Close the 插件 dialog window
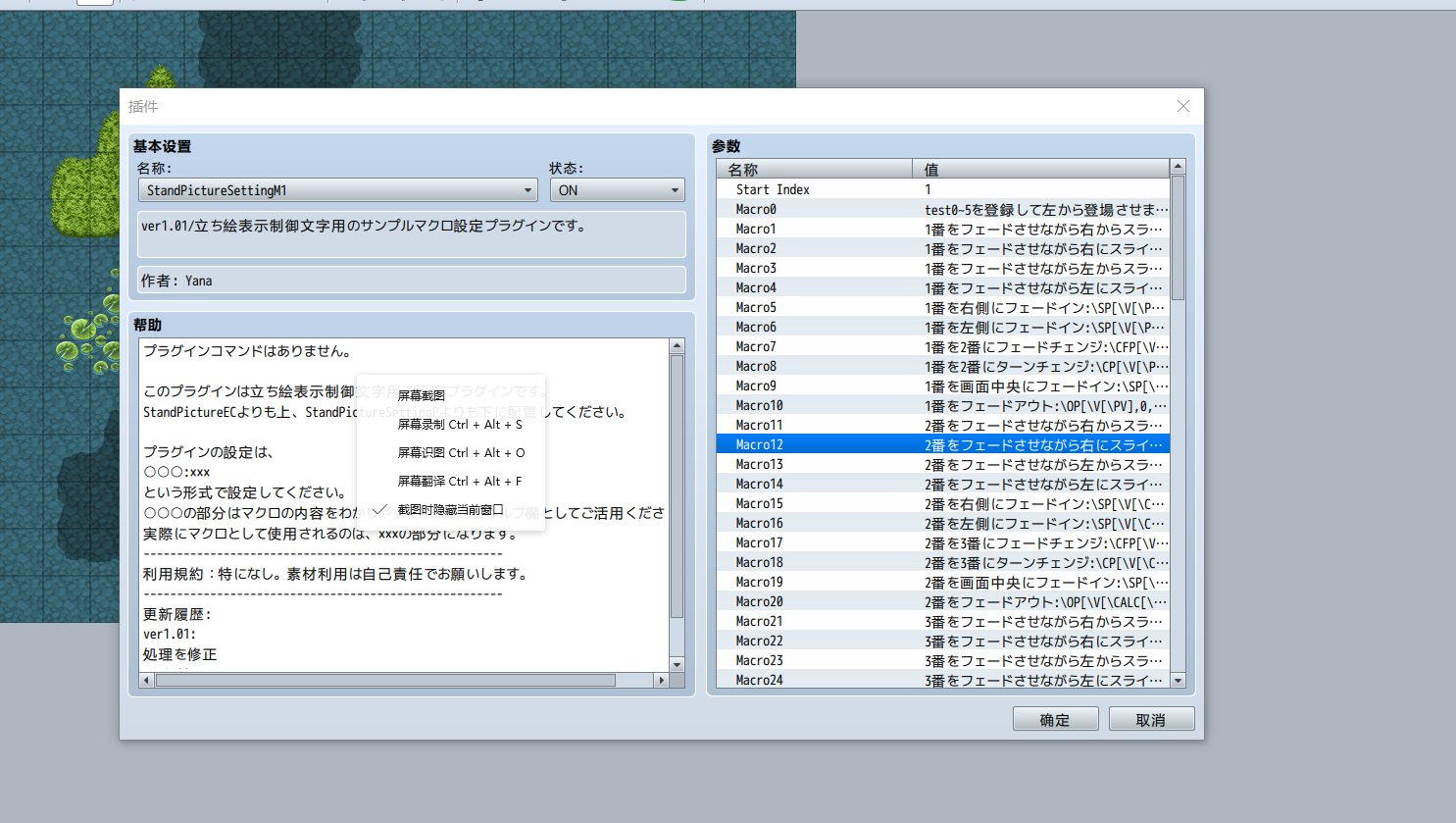This screenshot has height=823, width=1456. pyautogui.click(x=1183, y=106)
